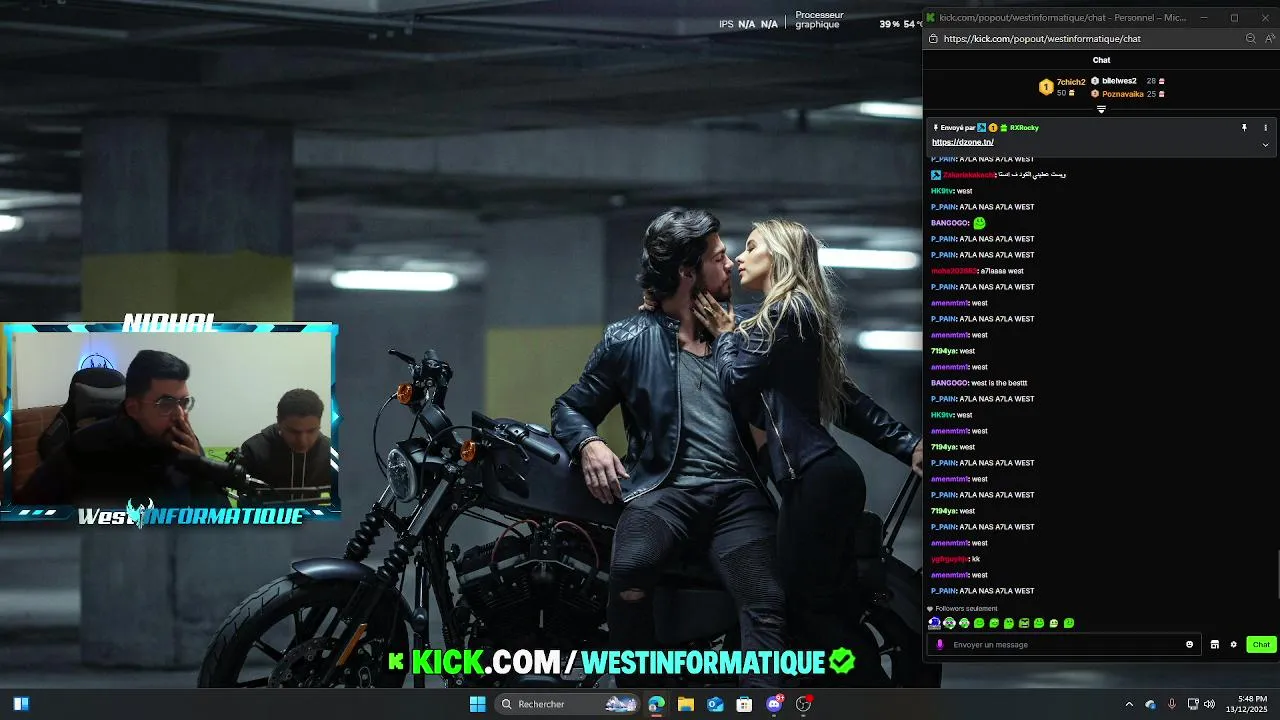Open 7chich2 top gifter entry
The height and width of the screenshot is (720, 1280).
1062,87
